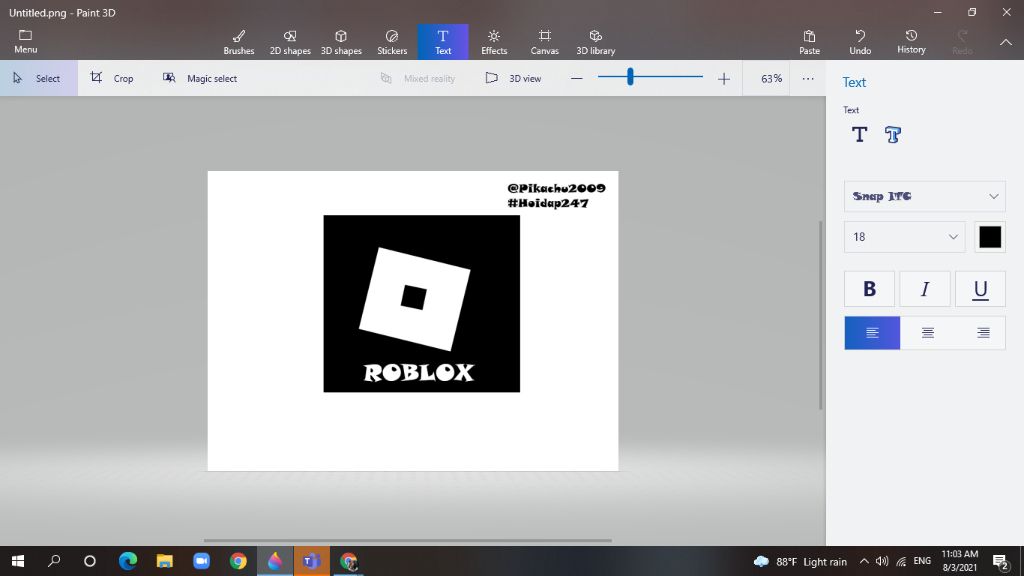
Task: Open the black text color swatch
Action: coord(990,236)
